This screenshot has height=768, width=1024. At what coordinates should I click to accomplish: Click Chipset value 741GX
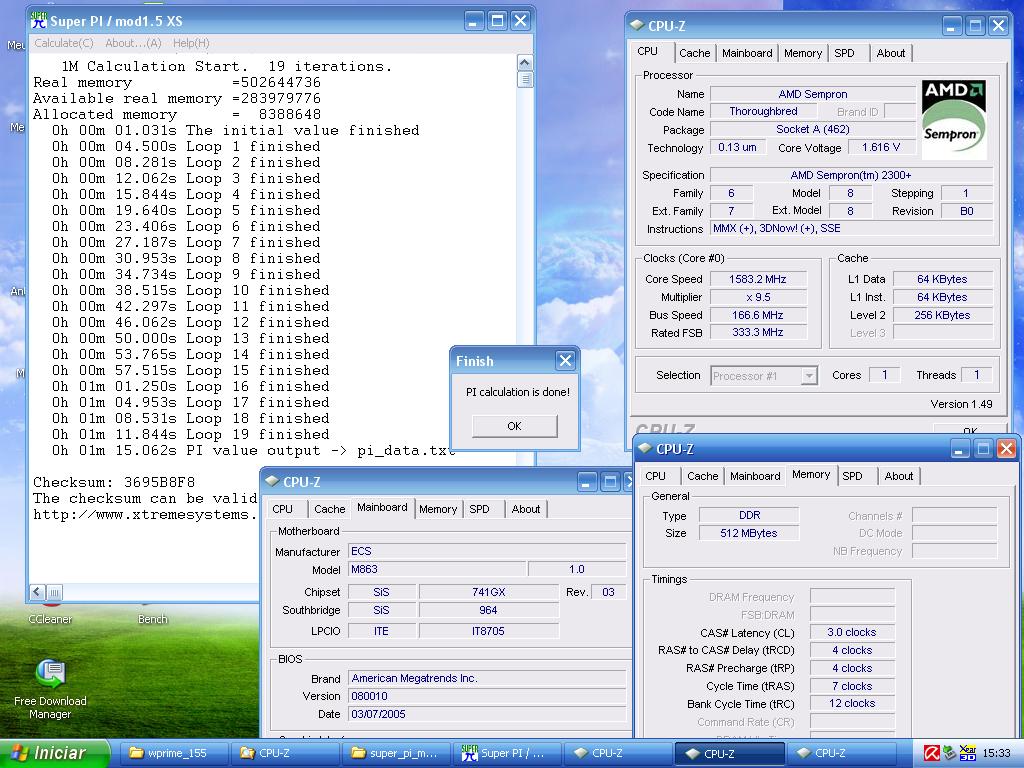[x=488, y=592]
